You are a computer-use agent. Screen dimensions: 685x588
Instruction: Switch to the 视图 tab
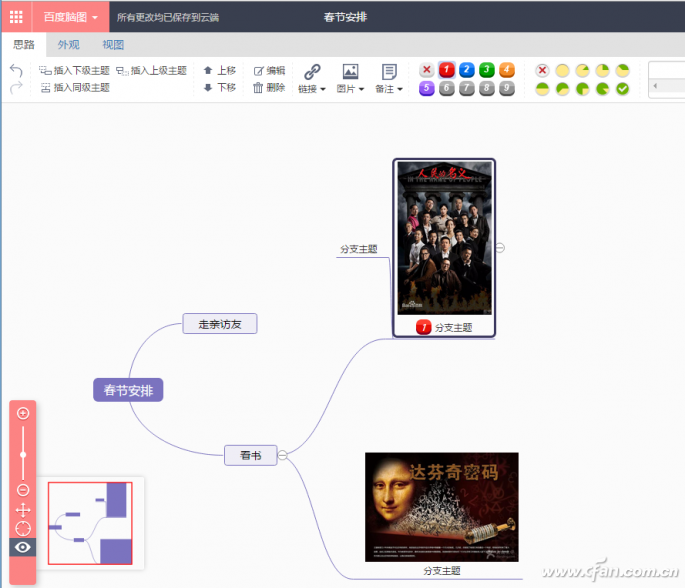pos(113,45)
